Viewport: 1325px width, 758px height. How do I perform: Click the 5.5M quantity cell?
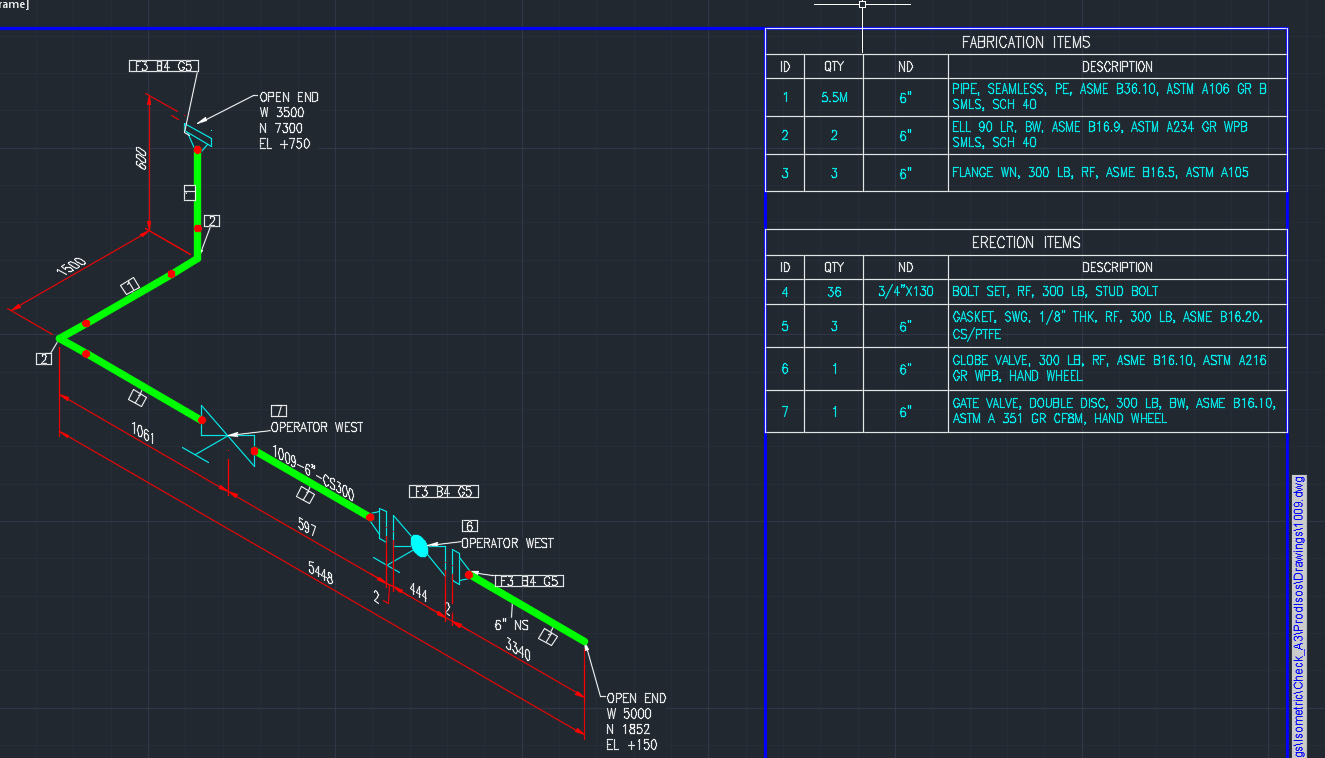tap(834, 97)
